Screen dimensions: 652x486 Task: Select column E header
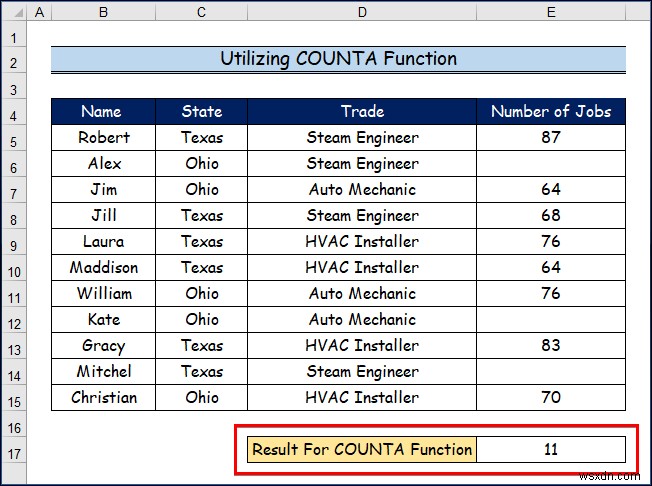point(551,13)
